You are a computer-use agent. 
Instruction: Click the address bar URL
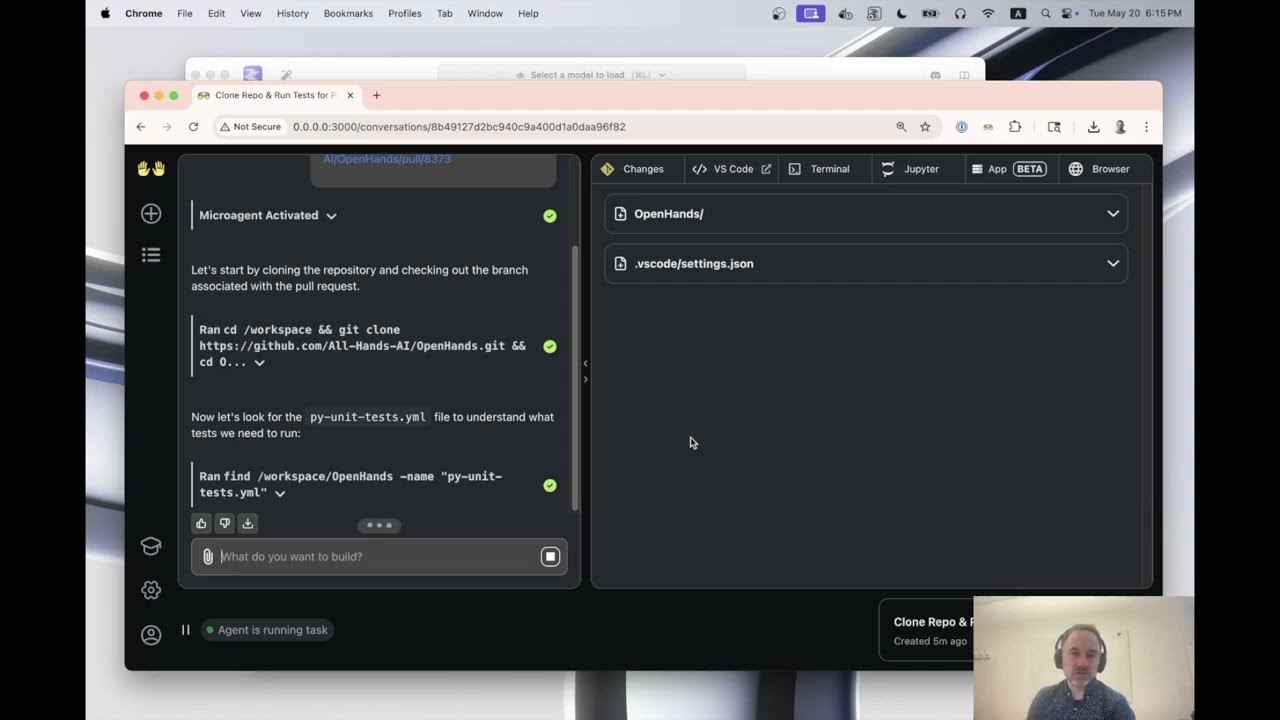459,127
